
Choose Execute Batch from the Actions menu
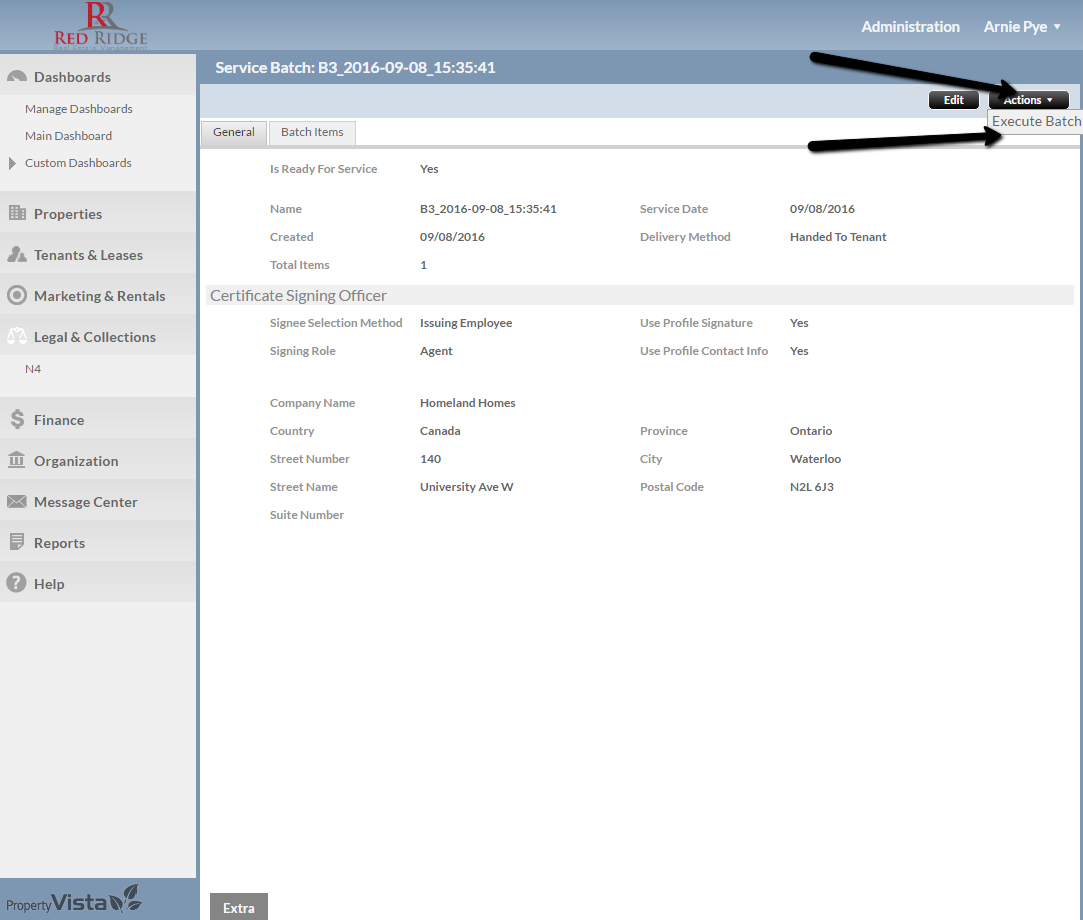pyautogui.click(x=1035, y=121)
